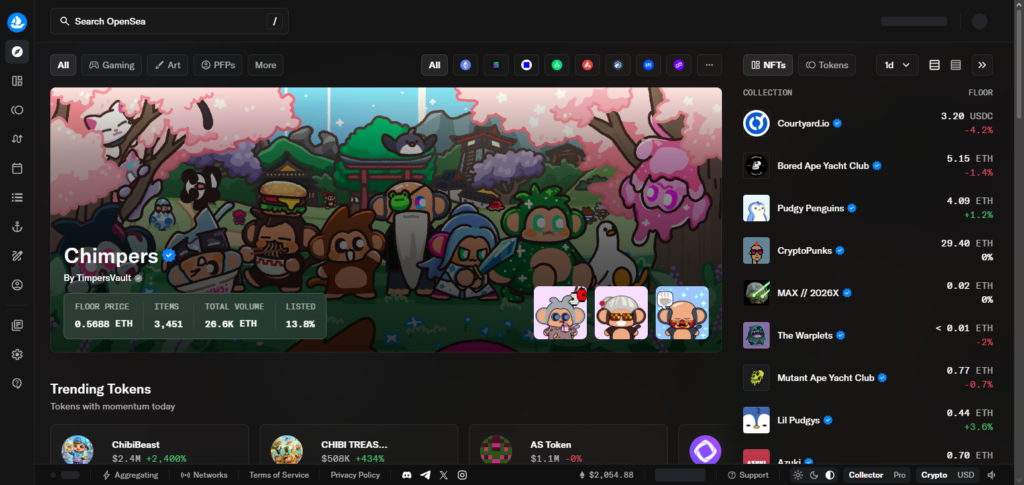The image size is (1024, 485).
Task: Open the Telegram icon in footer
Action: pos(425,475)
